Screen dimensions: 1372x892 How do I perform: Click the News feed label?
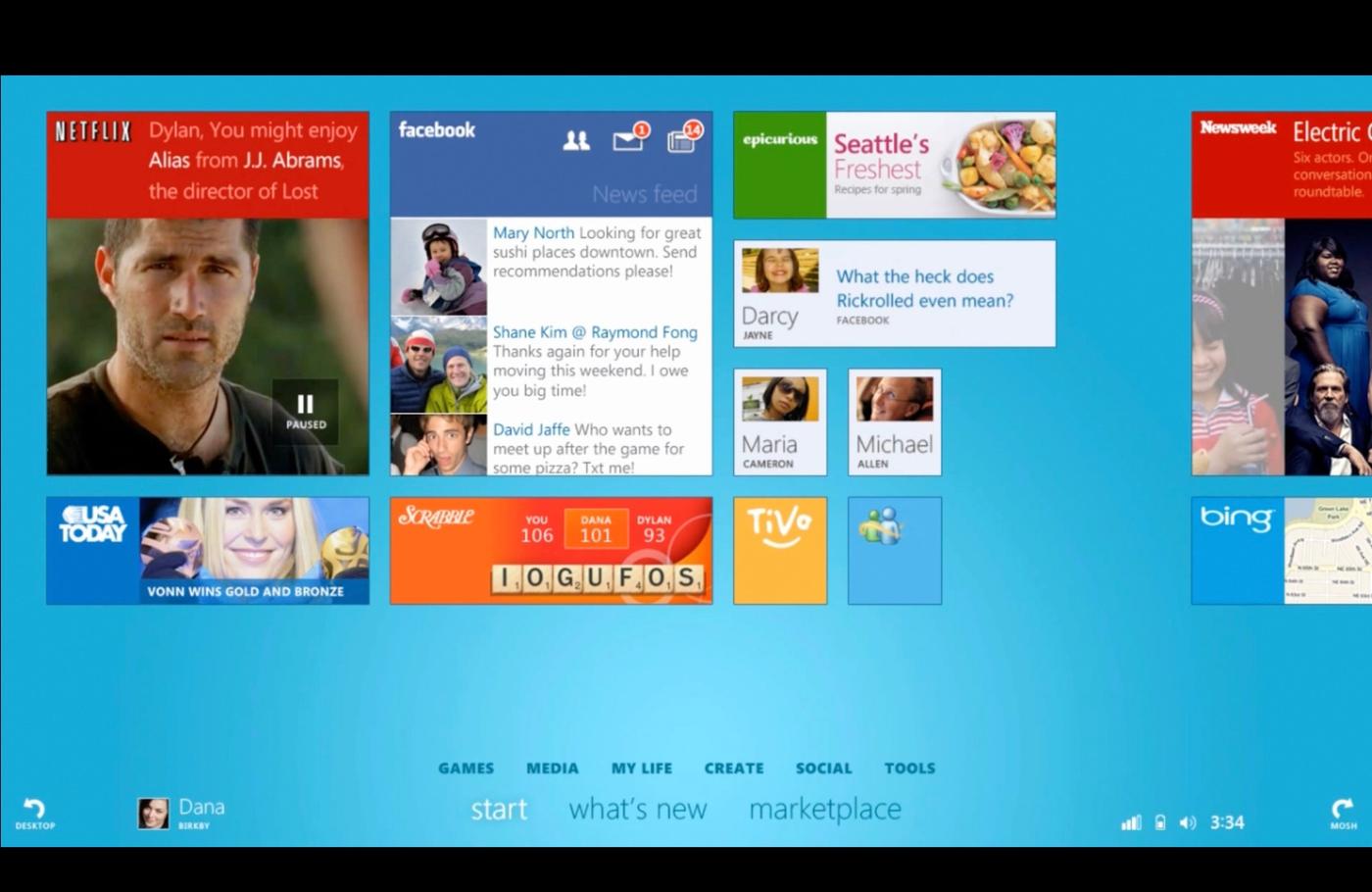click(x=645, y=194)
